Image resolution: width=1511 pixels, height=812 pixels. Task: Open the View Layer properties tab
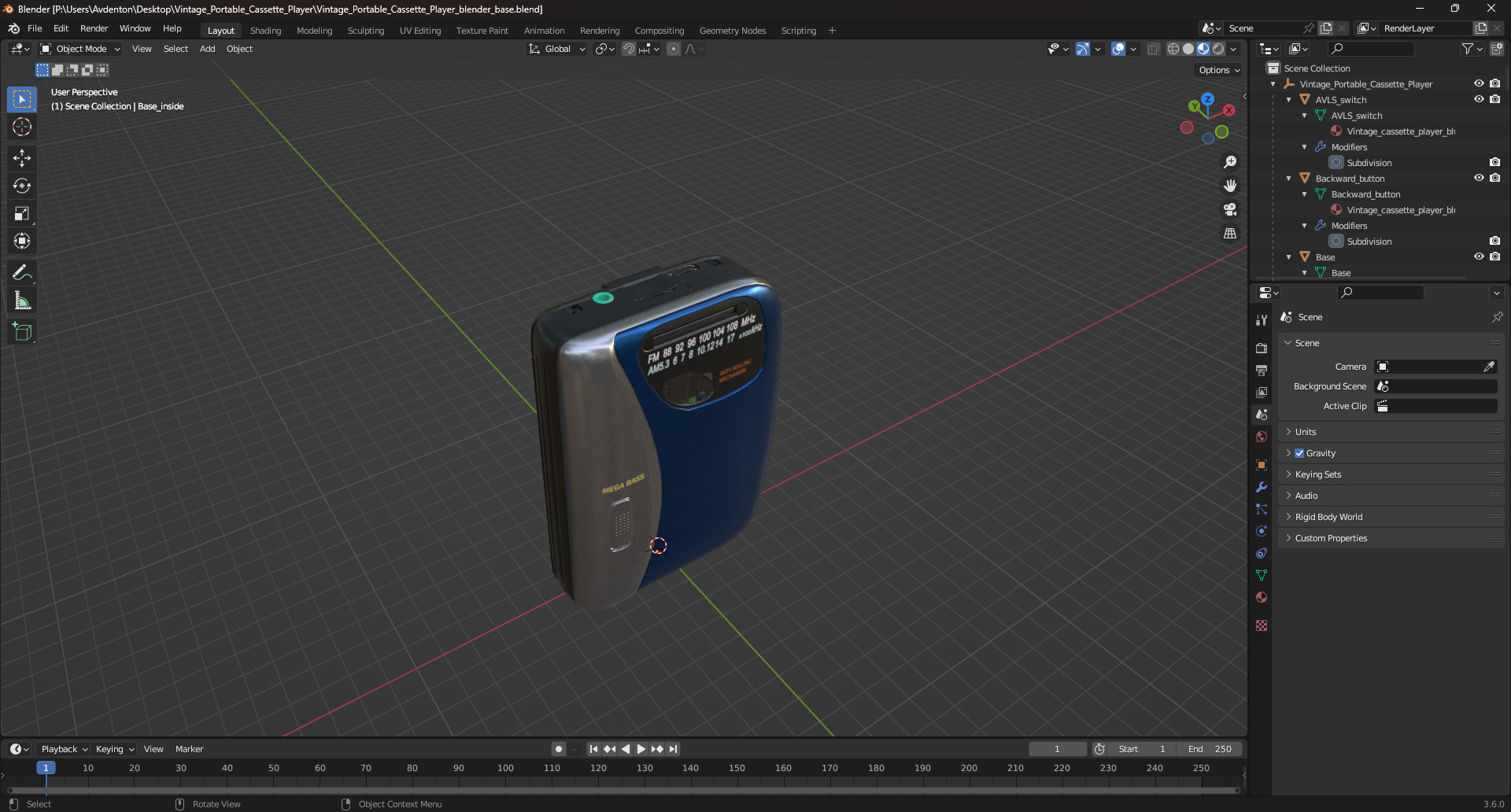click(x=1262, y=392)
